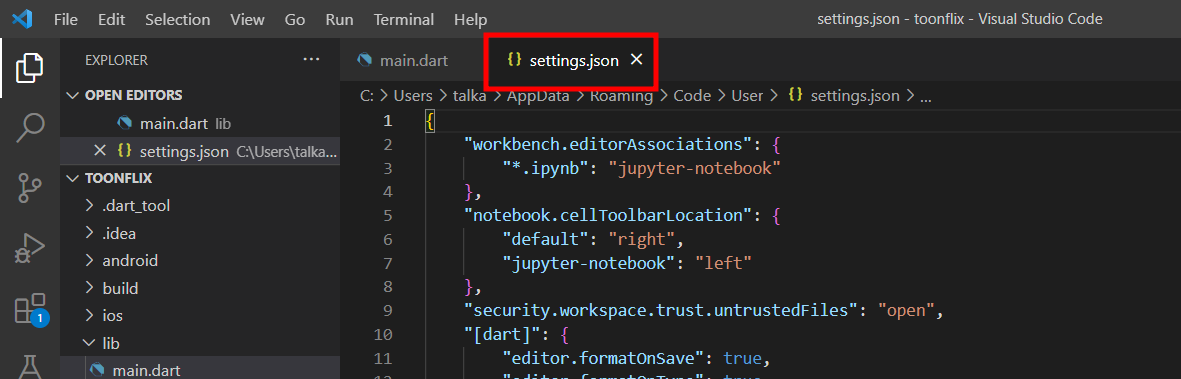Click the User breadcrumb segment

[747, 96]
